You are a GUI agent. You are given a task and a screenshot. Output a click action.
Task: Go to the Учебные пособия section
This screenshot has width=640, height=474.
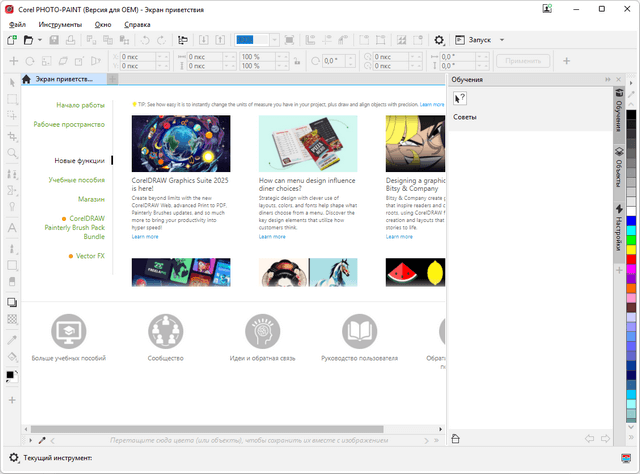point(77,180)
